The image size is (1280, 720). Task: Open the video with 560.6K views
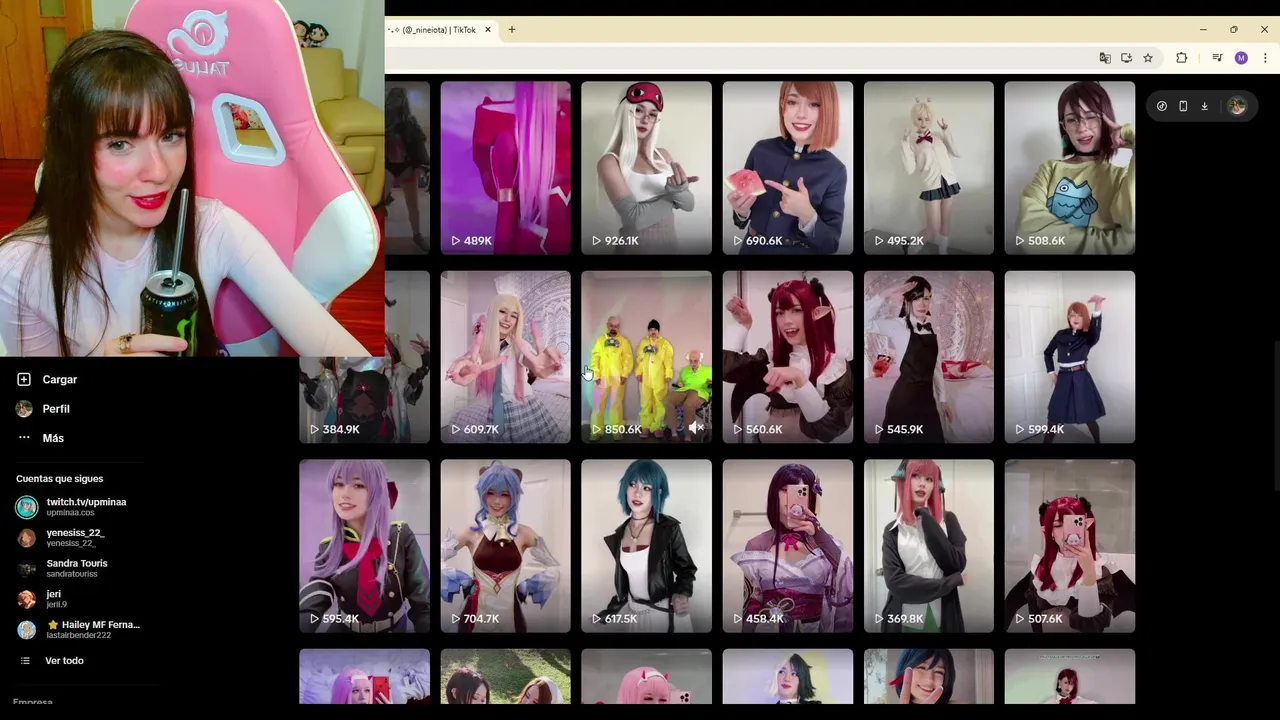coord(788,357)
